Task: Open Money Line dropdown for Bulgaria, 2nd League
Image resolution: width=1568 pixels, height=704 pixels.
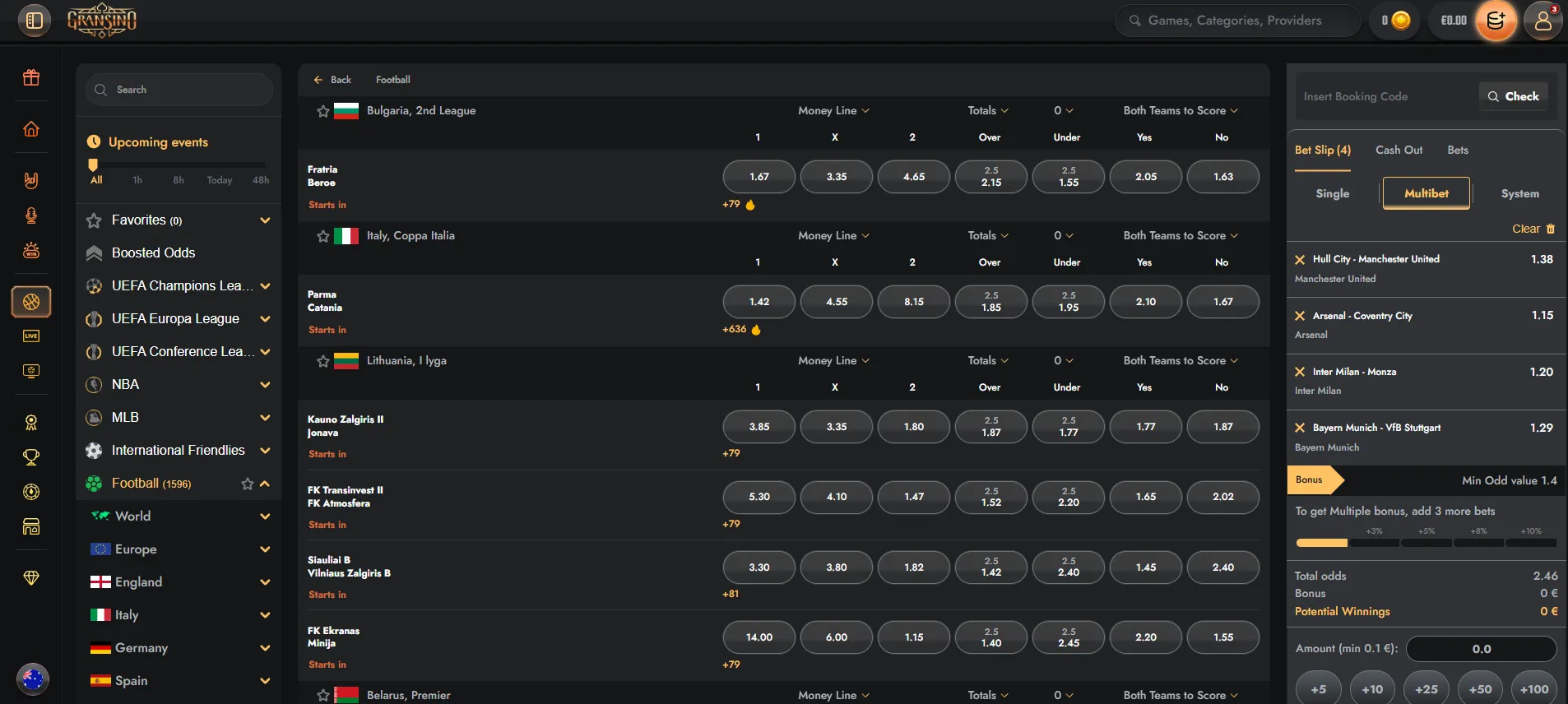Action: pos(833,111)
